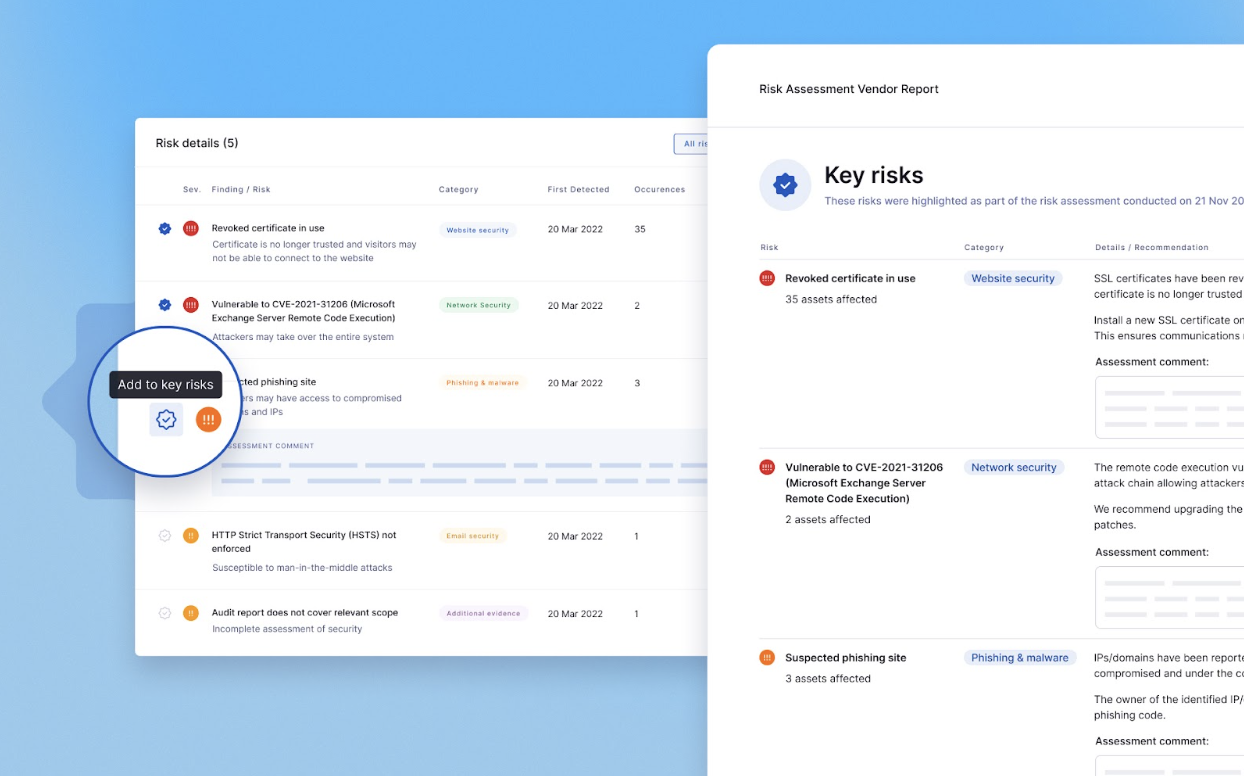The image size is (1244, 776).
Task: Select 'Audit report does not cover relevant scope'
Action: pos(305,612)
